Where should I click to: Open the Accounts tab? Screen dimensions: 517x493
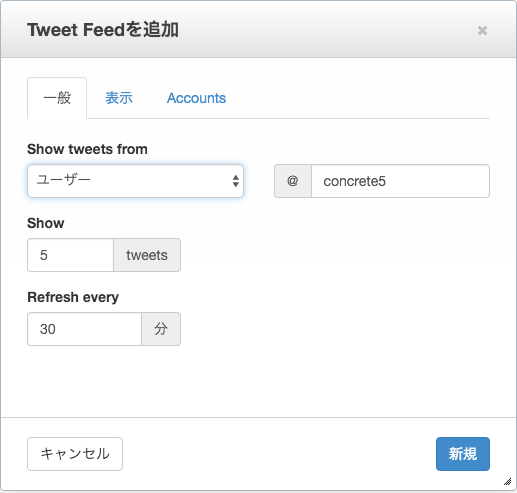click(x=196, y=98)
